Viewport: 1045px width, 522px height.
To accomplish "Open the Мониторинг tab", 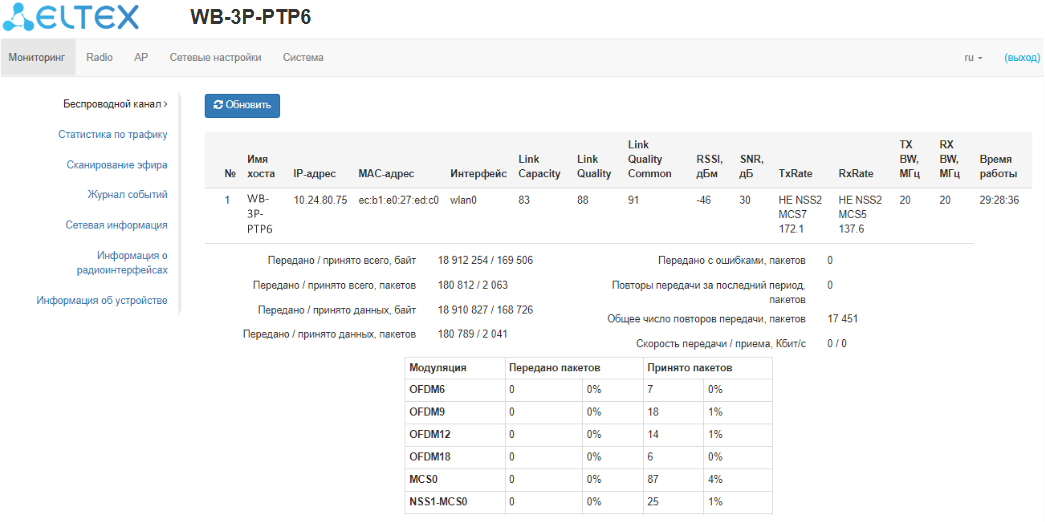I will point(37,57).
